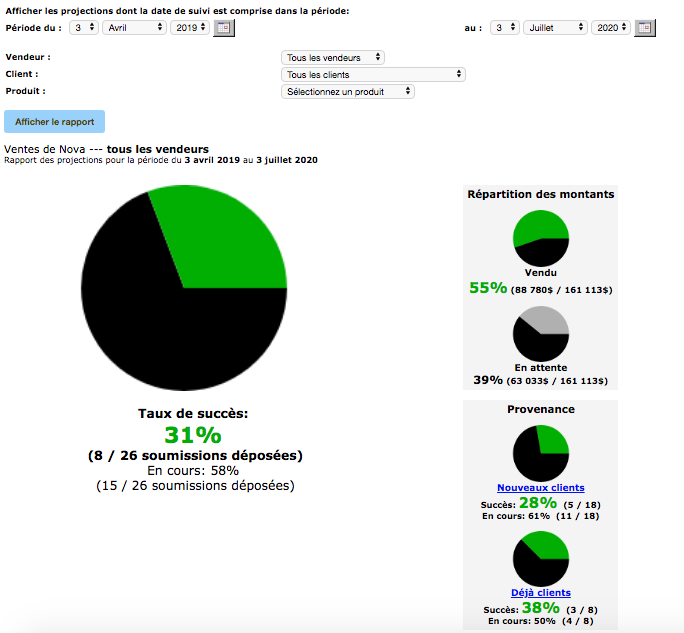Viewport: 684px width, 633px height.
Task: Expand the Tous les vendeurs dropdown
Action: (x=332, y=58)
